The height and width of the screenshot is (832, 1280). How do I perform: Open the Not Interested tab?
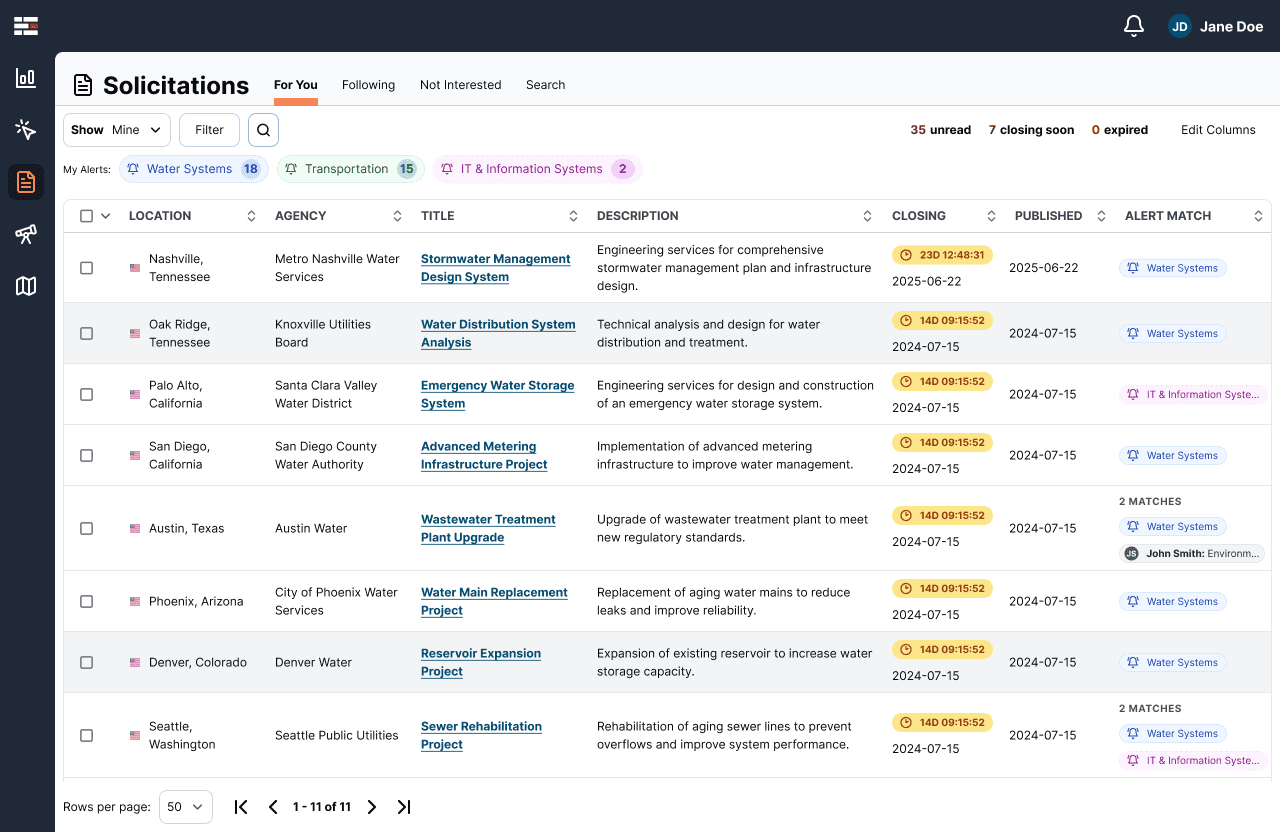tap(460, 85)
